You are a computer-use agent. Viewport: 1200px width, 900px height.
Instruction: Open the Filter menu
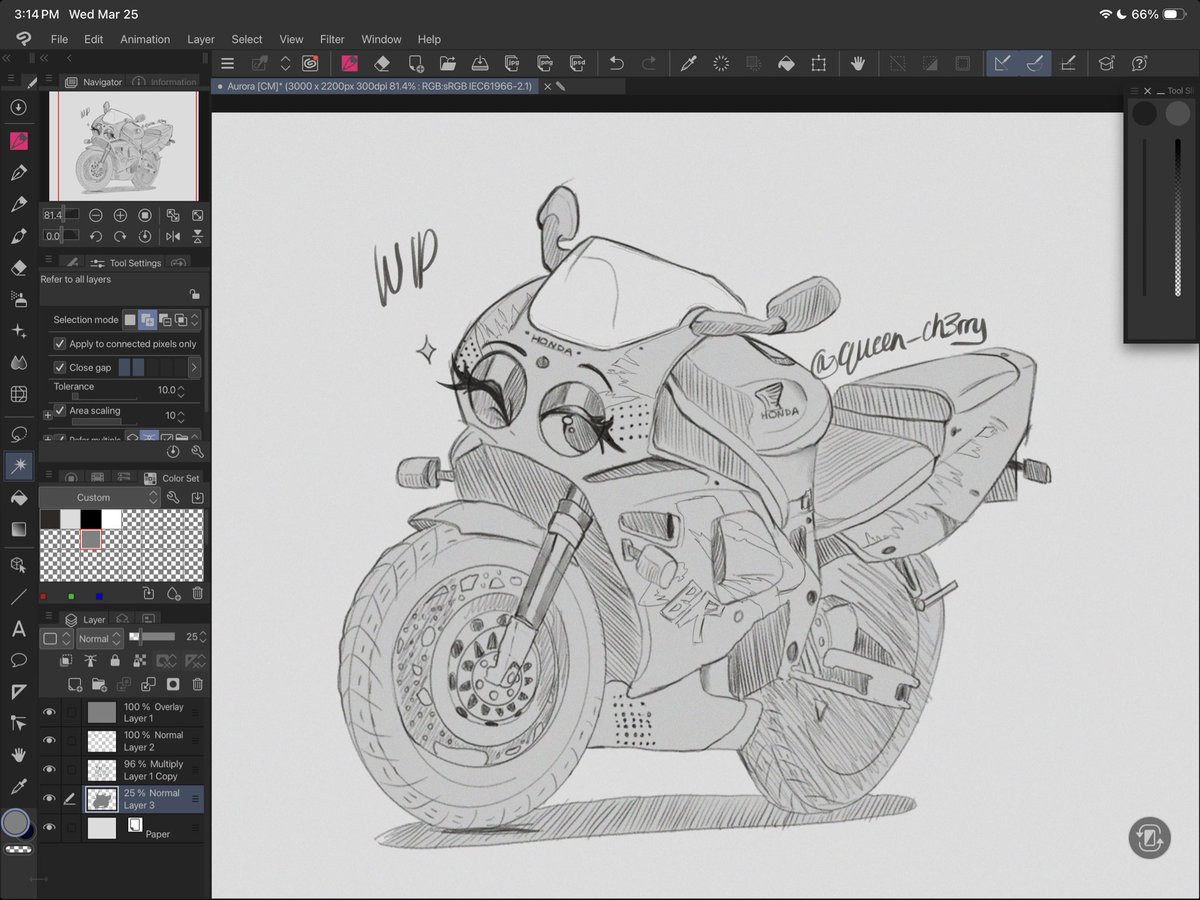(332, 39)
